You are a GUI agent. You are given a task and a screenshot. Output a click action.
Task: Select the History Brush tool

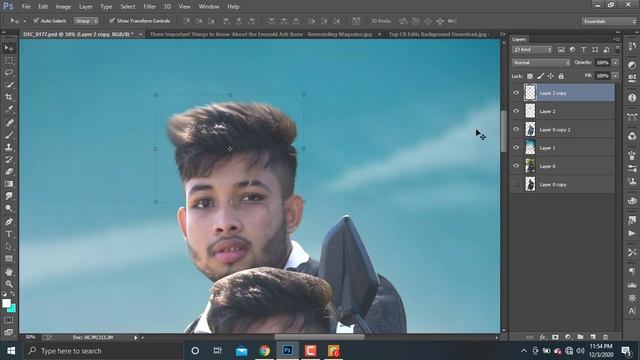[x=9, y=159]
